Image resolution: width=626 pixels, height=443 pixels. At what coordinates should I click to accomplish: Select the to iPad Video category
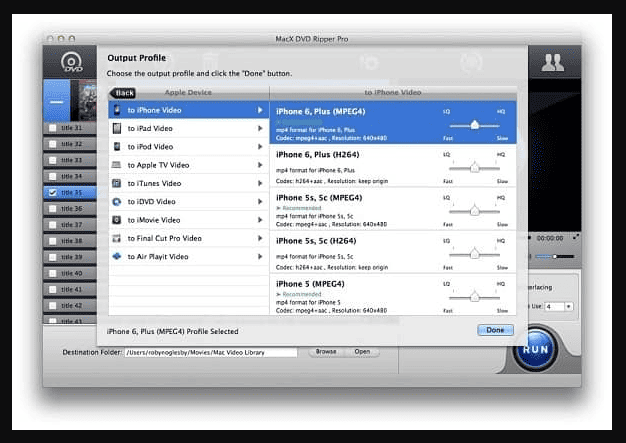coord(188,128)
